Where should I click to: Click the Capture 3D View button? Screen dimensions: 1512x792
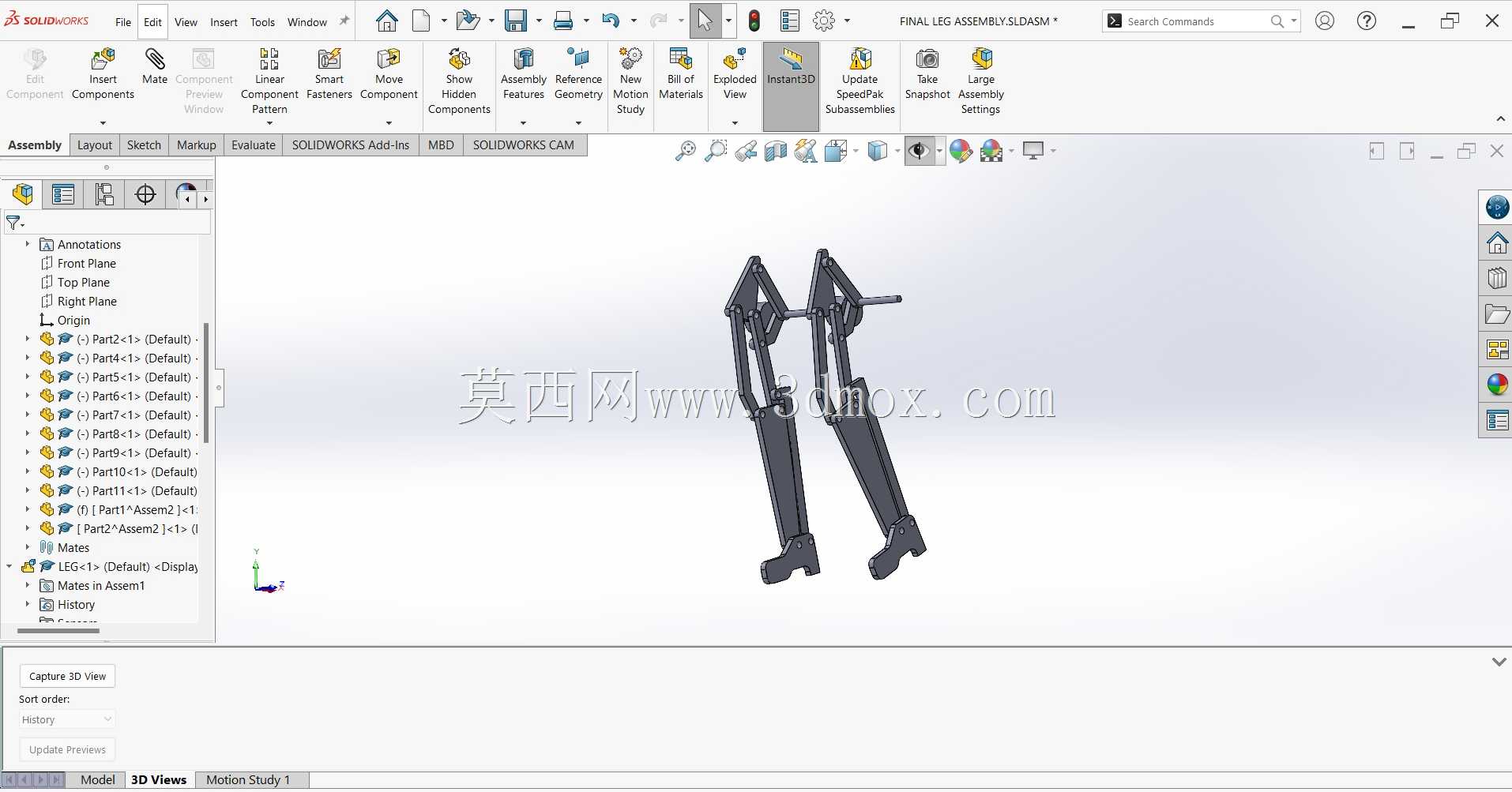tap(67, 677)
